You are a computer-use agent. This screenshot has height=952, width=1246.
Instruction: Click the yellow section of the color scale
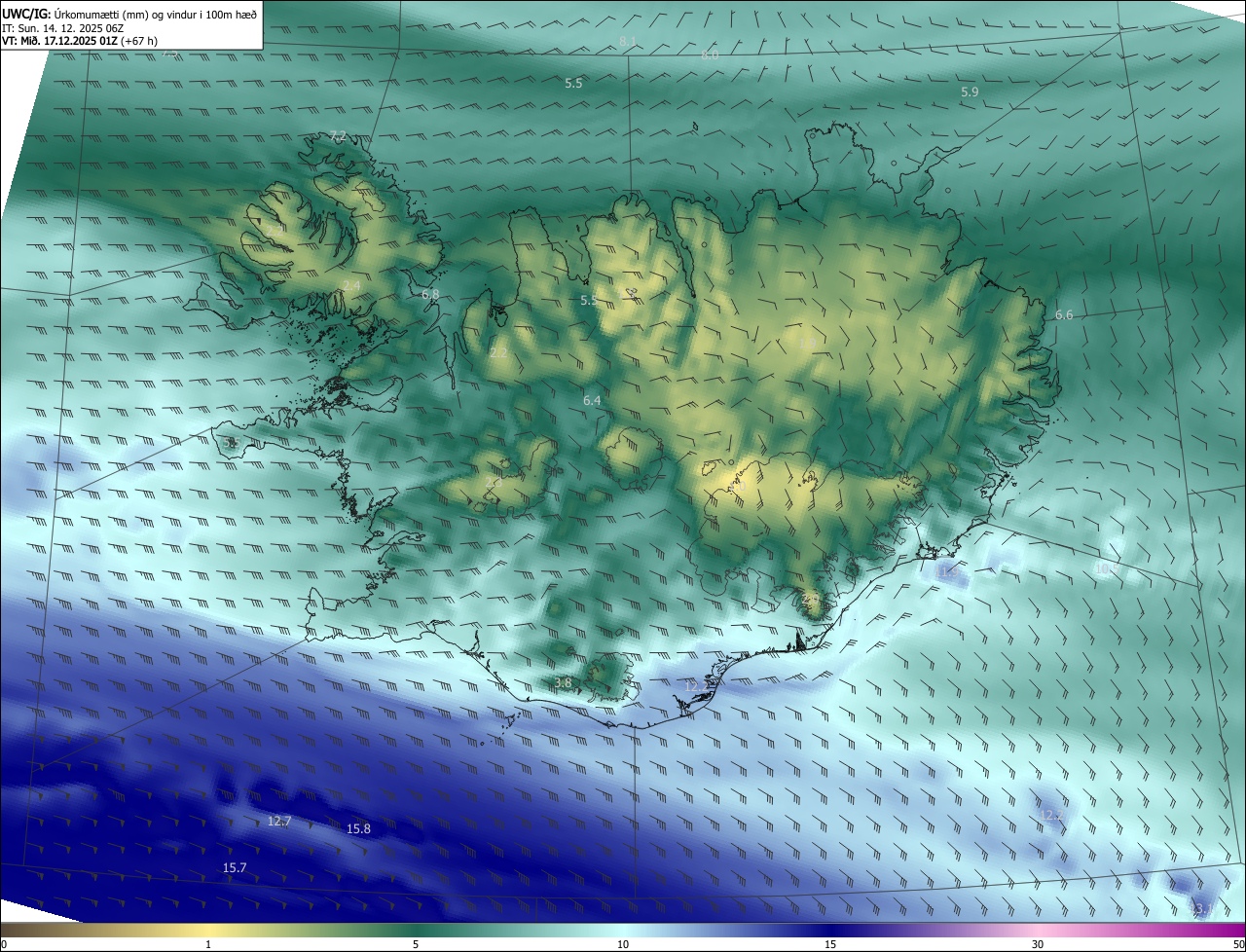click(209, 930)
